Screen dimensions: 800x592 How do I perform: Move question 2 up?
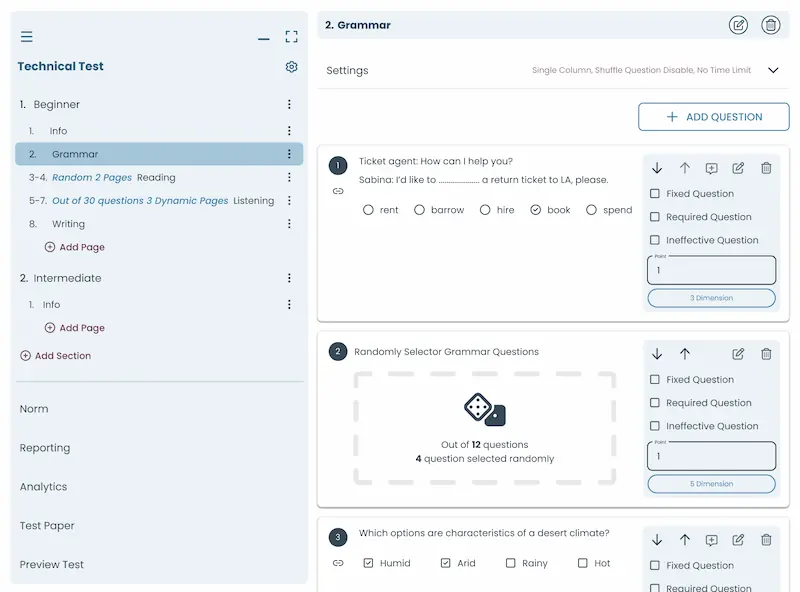point(685,354)
